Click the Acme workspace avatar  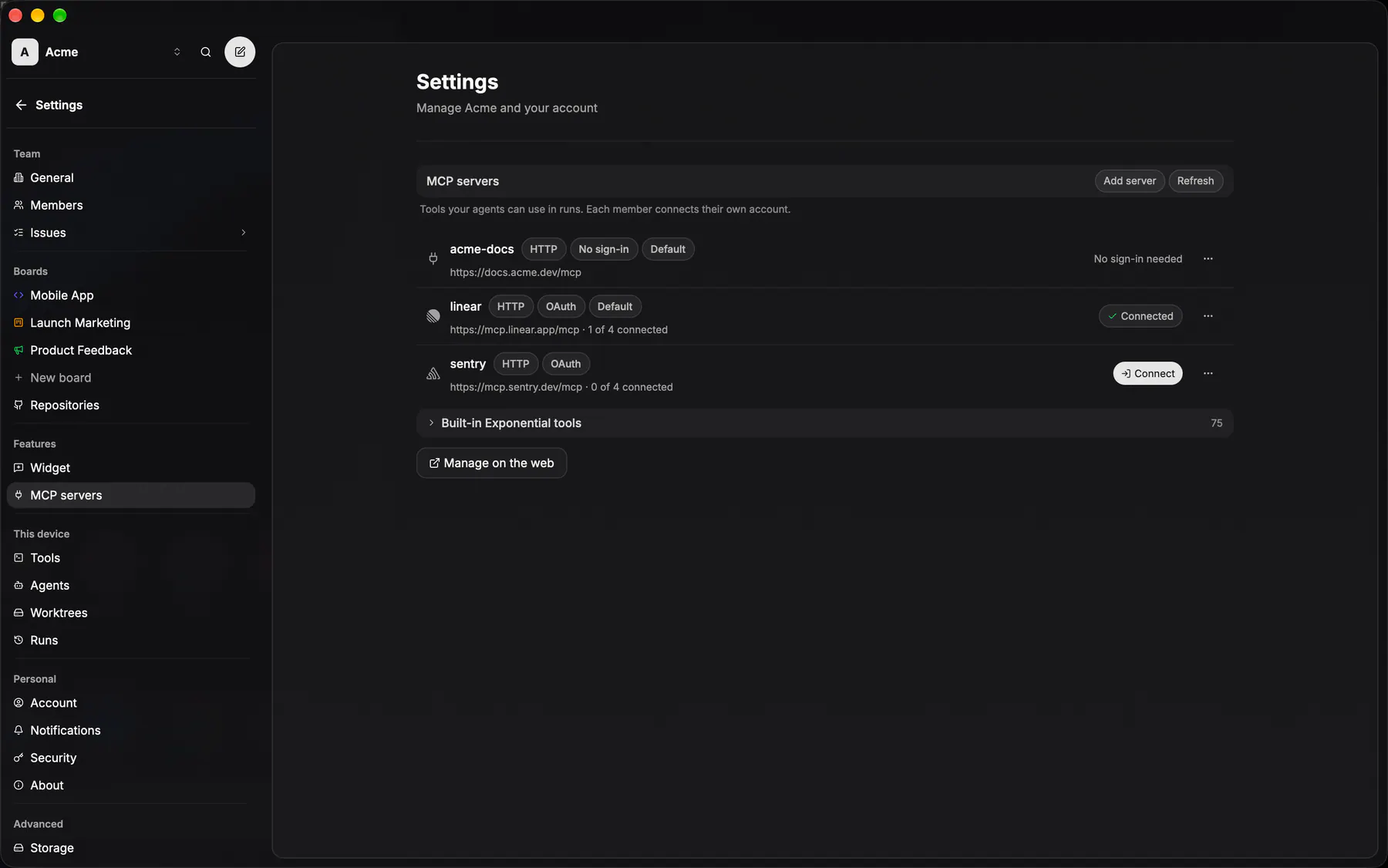pyautogui.click(x=25, y=52)
